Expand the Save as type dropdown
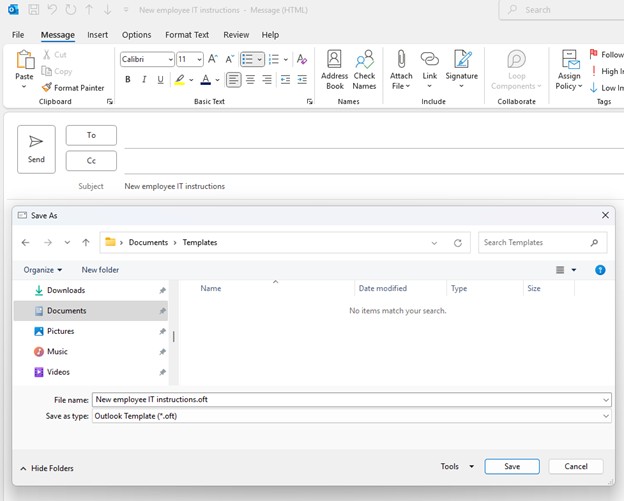This screenshot has width=624, height=501. pos(606,416)
